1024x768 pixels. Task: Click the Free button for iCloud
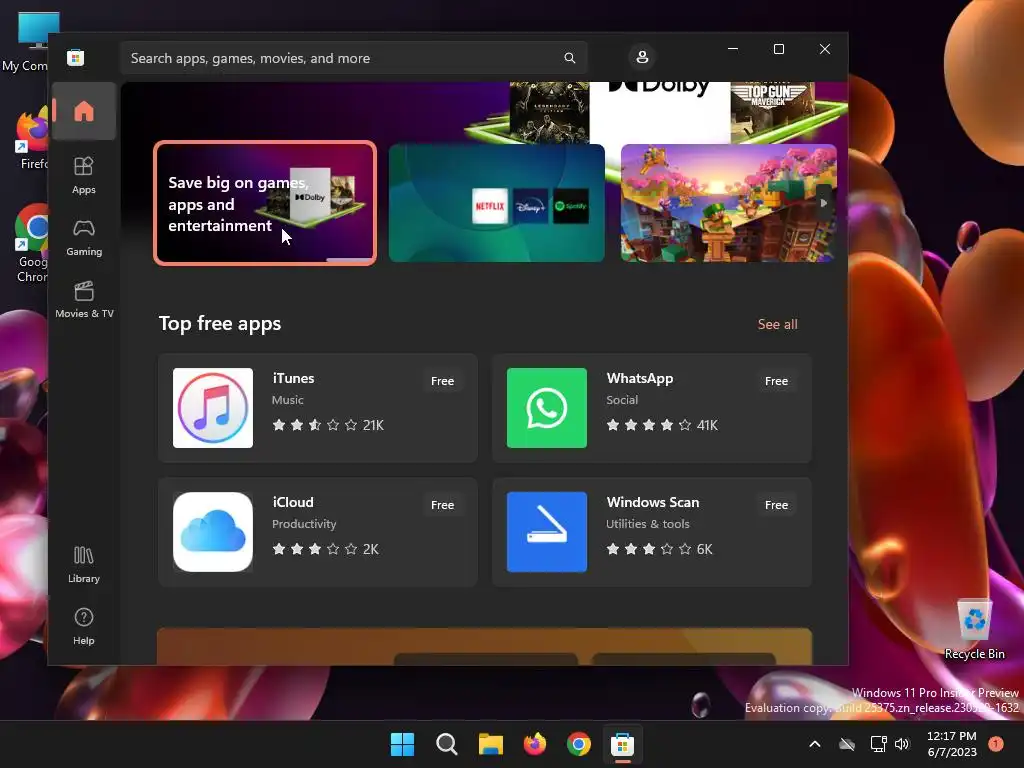(x=442, y=505)
